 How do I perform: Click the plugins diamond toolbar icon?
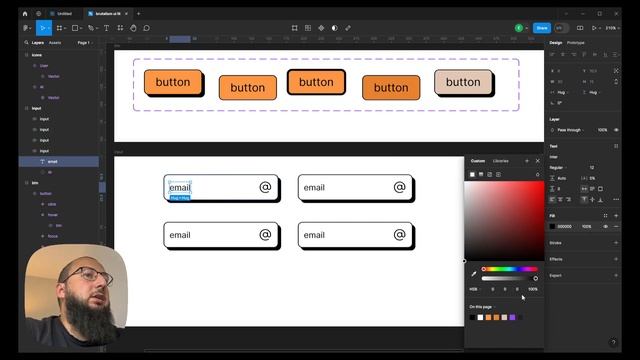coord(321,28)
